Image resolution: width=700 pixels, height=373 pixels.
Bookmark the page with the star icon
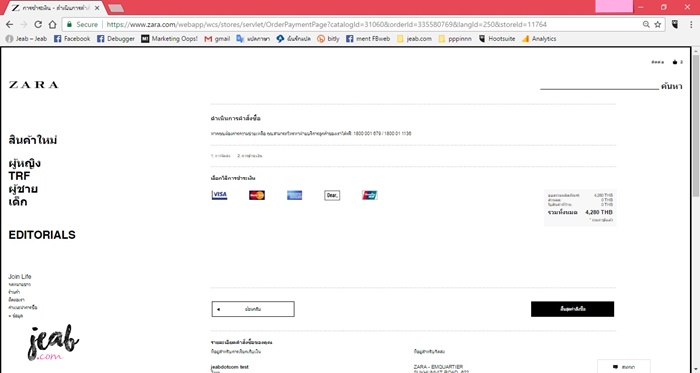click(x=658, y=25)
